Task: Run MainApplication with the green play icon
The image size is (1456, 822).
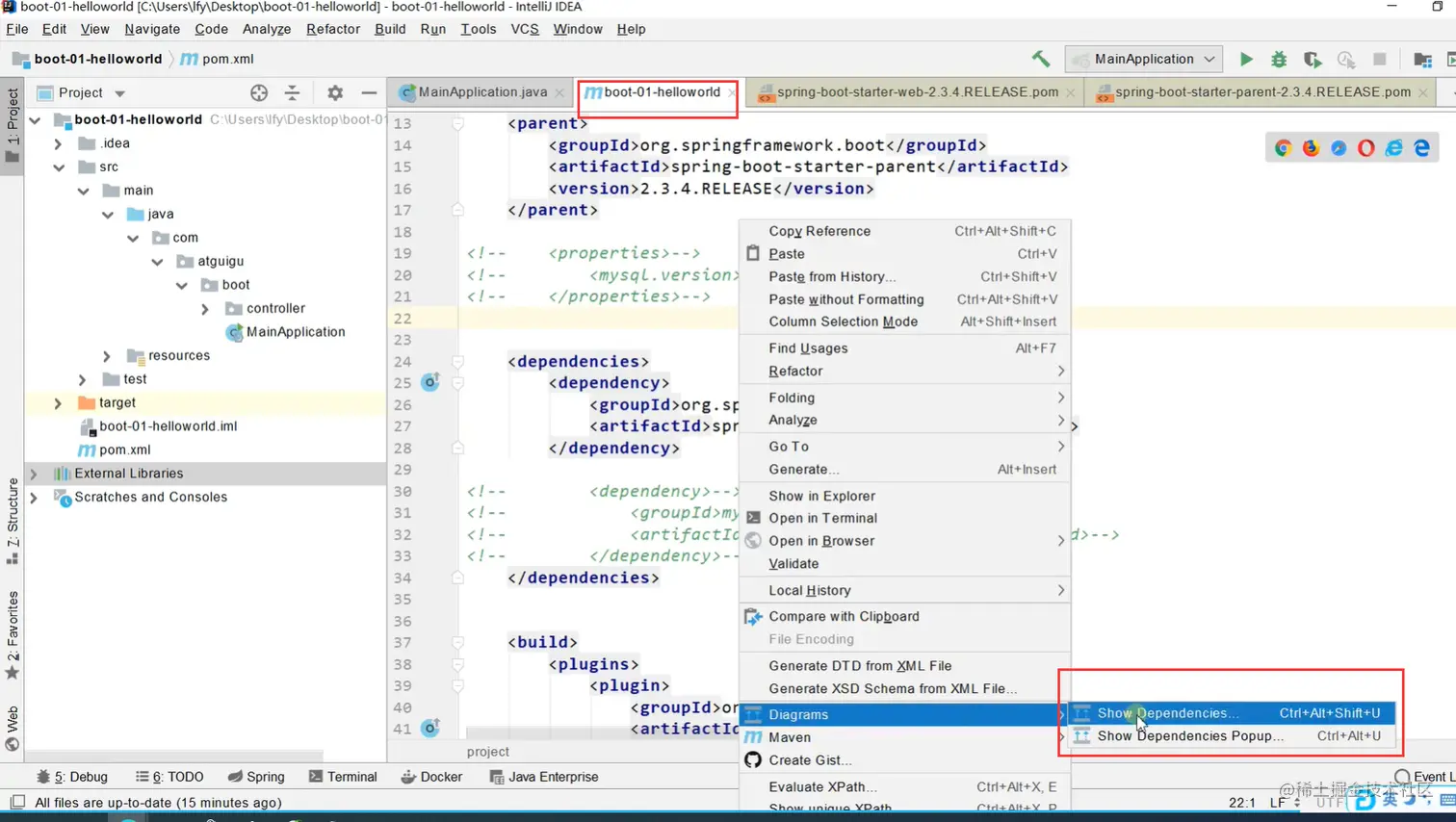Action: pos(1246,59)
